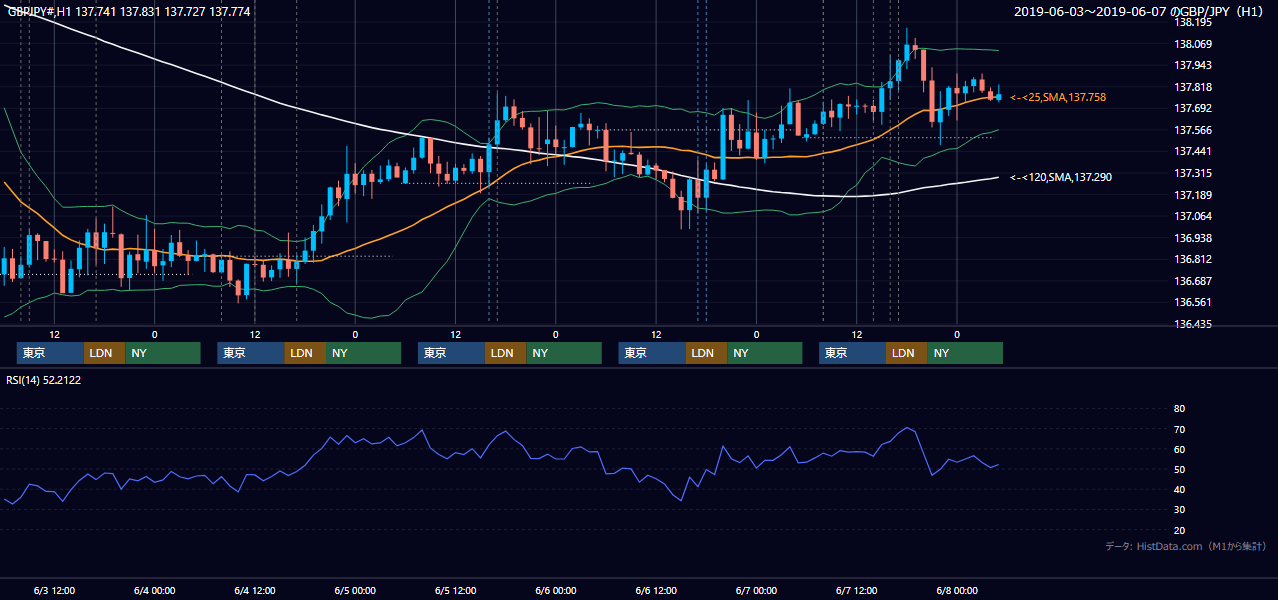Select the 6/6 12:00 time axis label
The image size is (1278, 600).
tap(655, 590)
